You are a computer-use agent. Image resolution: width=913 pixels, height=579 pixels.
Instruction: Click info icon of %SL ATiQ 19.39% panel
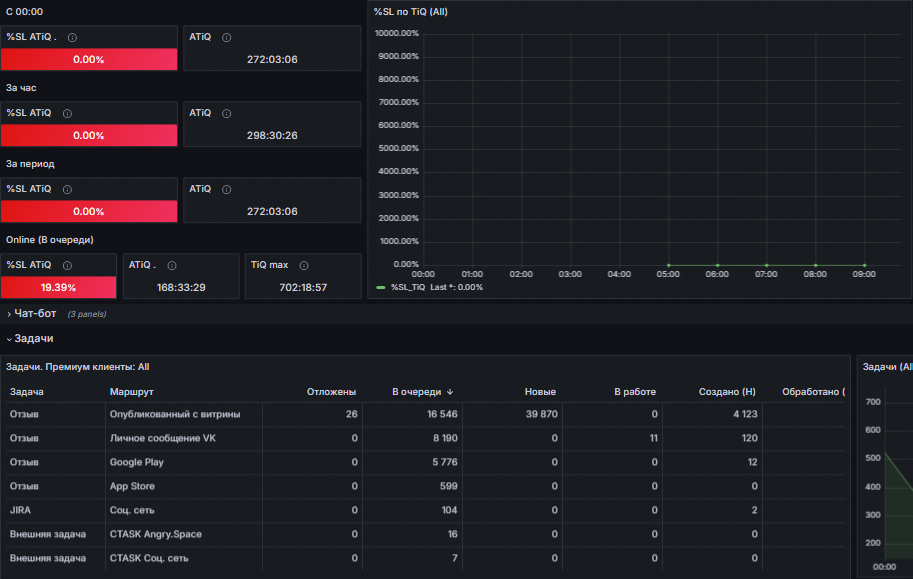[x=68, y=266]
